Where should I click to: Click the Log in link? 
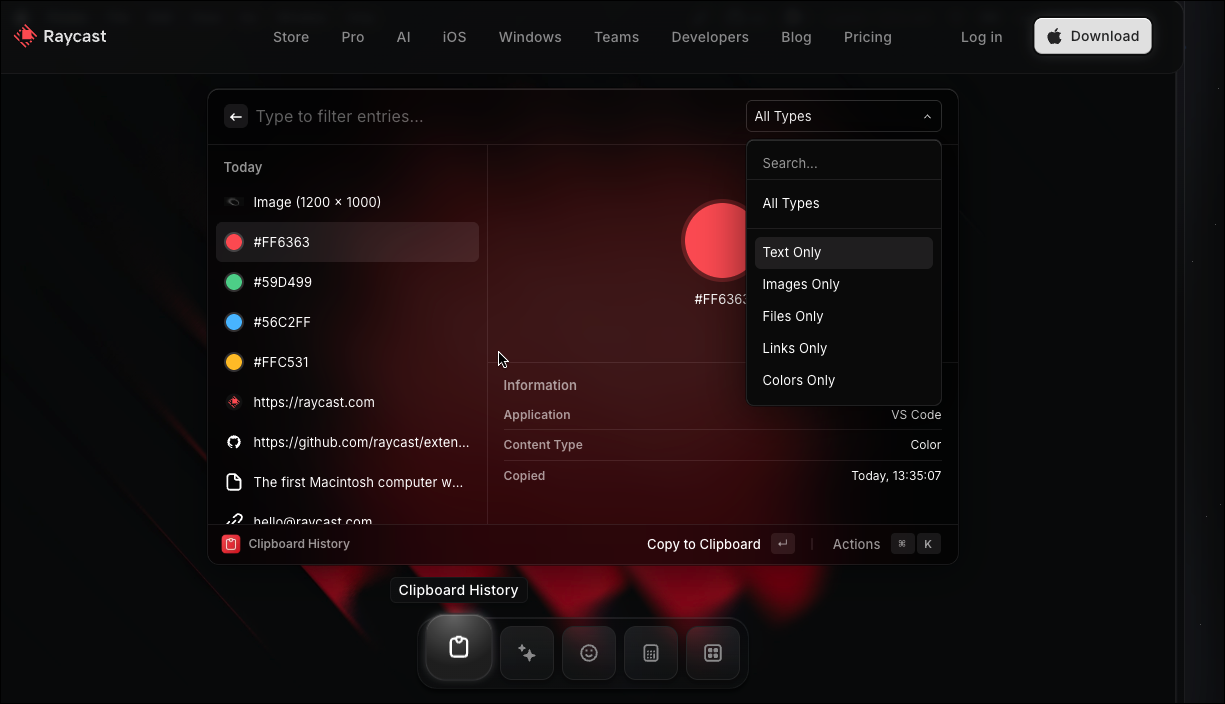pos(981,37)
